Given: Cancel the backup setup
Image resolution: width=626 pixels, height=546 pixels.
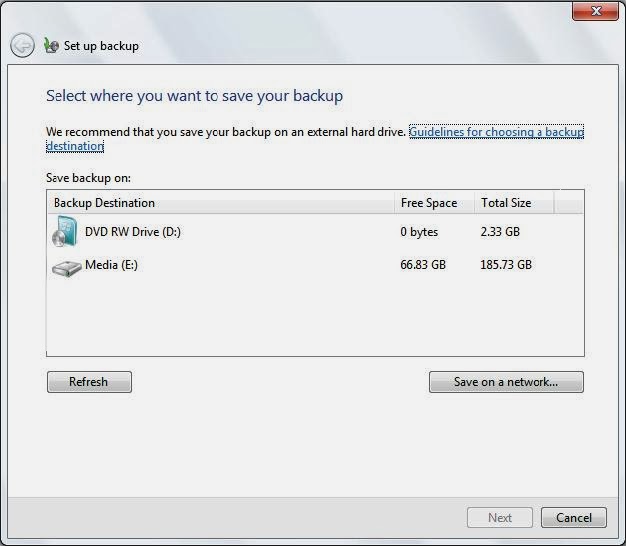Looking at the screenshot, I should coord(574,518).
